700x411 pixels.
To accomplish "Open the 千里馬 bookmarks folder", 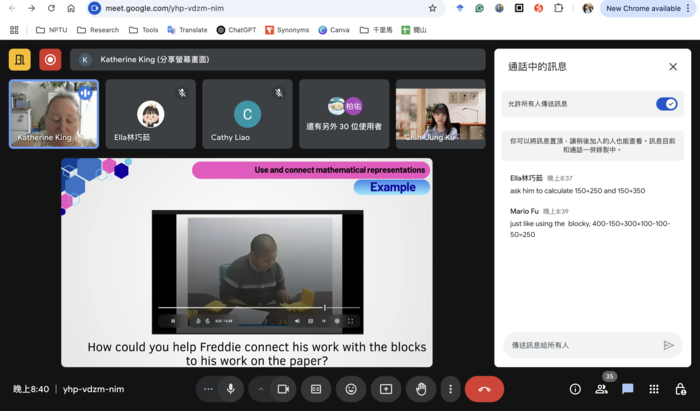I will tap(376, 30).
